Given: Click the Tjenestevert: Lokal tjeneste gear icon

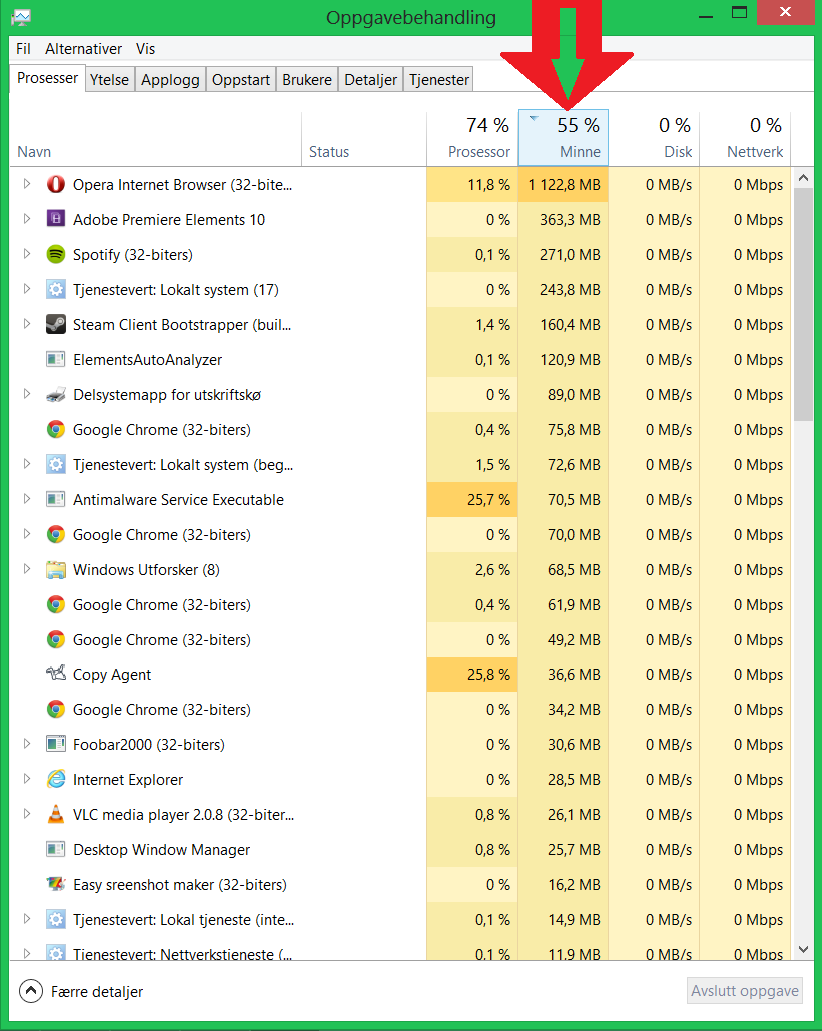Looking at the screenshot, I should point(56,919).
